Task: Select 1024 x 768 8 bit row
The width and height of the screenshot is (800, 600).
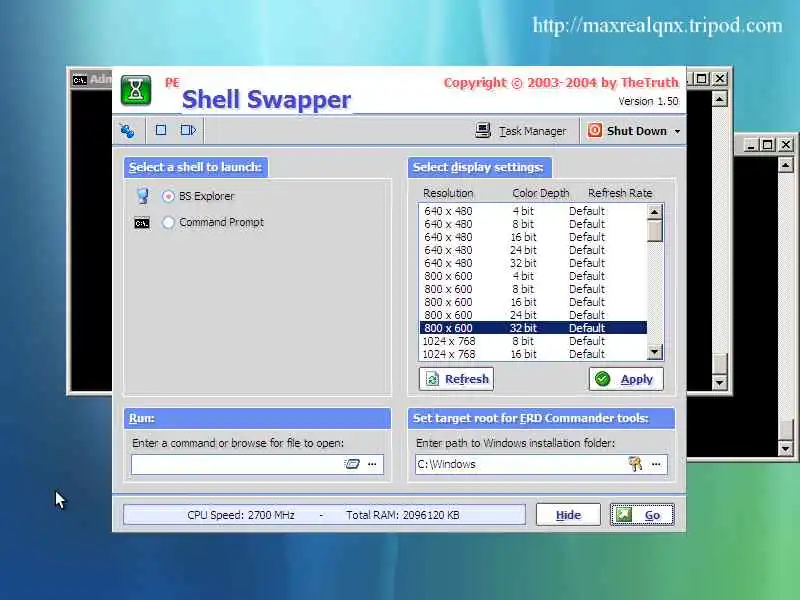Action: 533,341
